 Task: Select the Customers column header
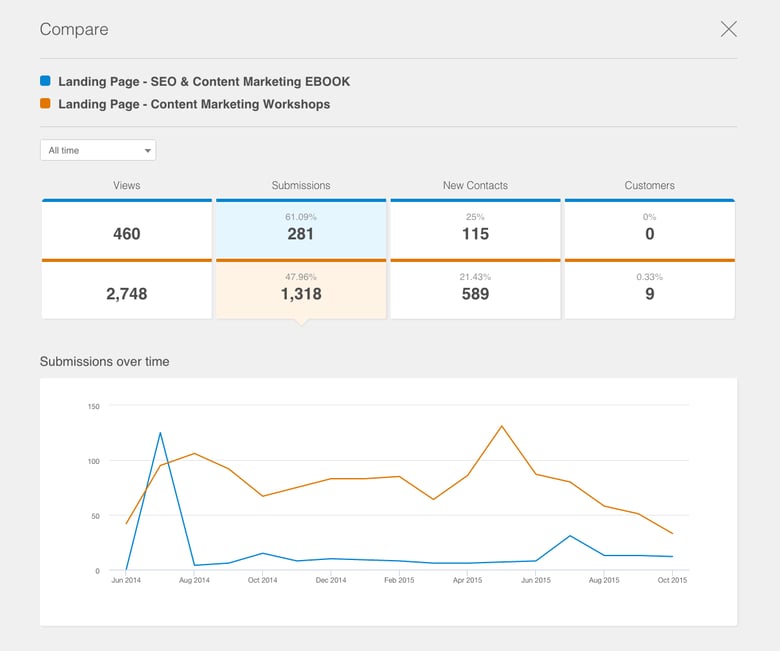click(650, 186)
